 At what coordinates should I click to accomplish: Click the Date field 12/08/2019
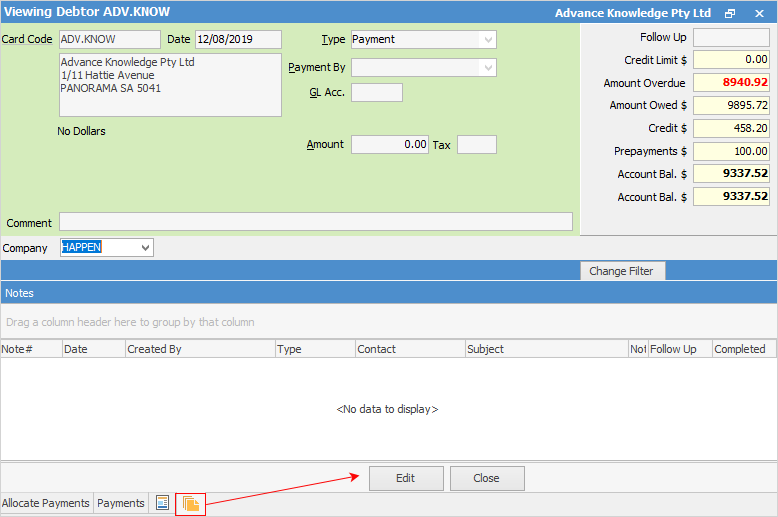pos(238,39)
